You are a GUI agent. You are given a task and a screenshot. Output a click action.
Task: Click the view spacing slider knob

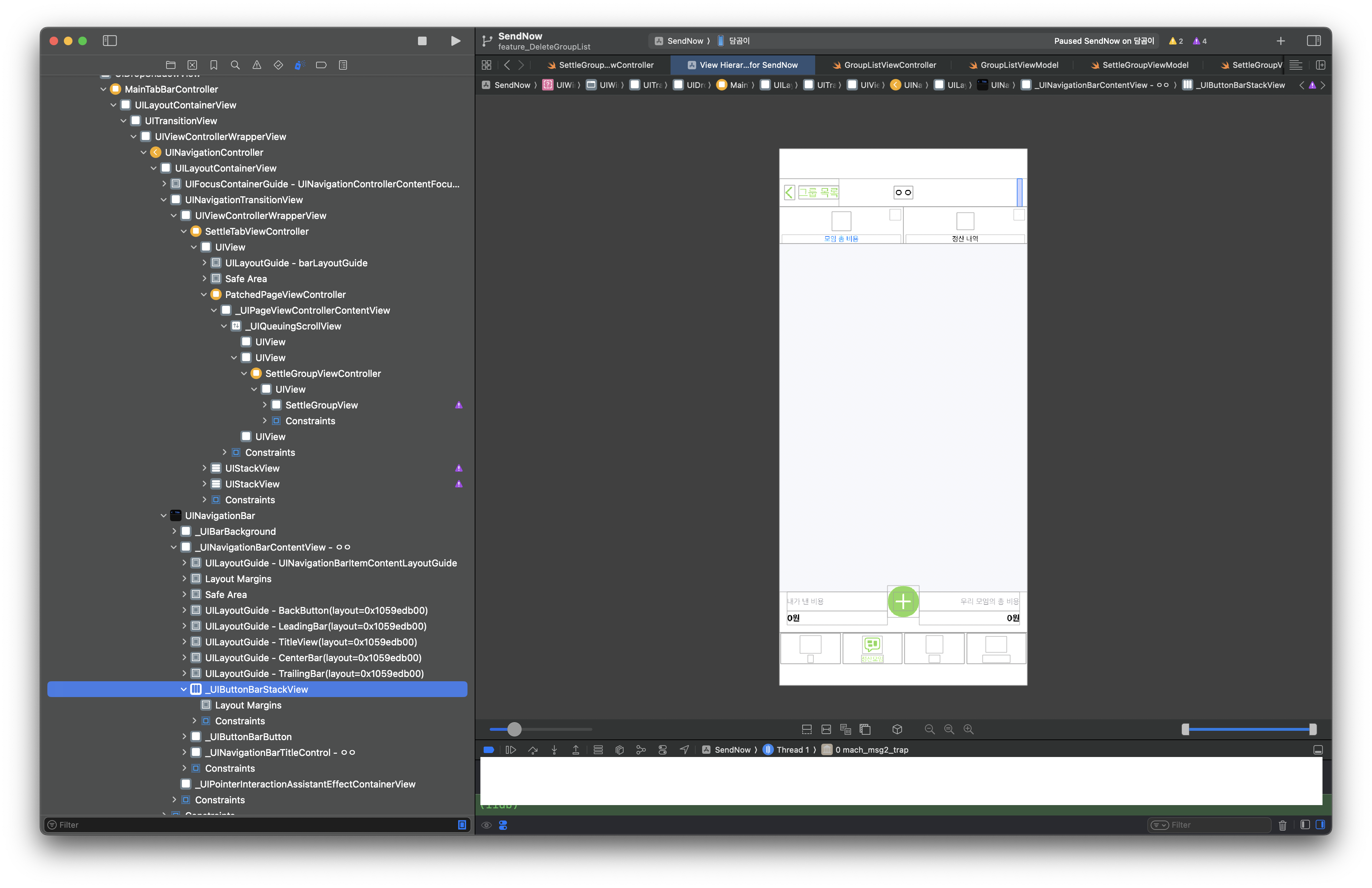click(514, 729)
